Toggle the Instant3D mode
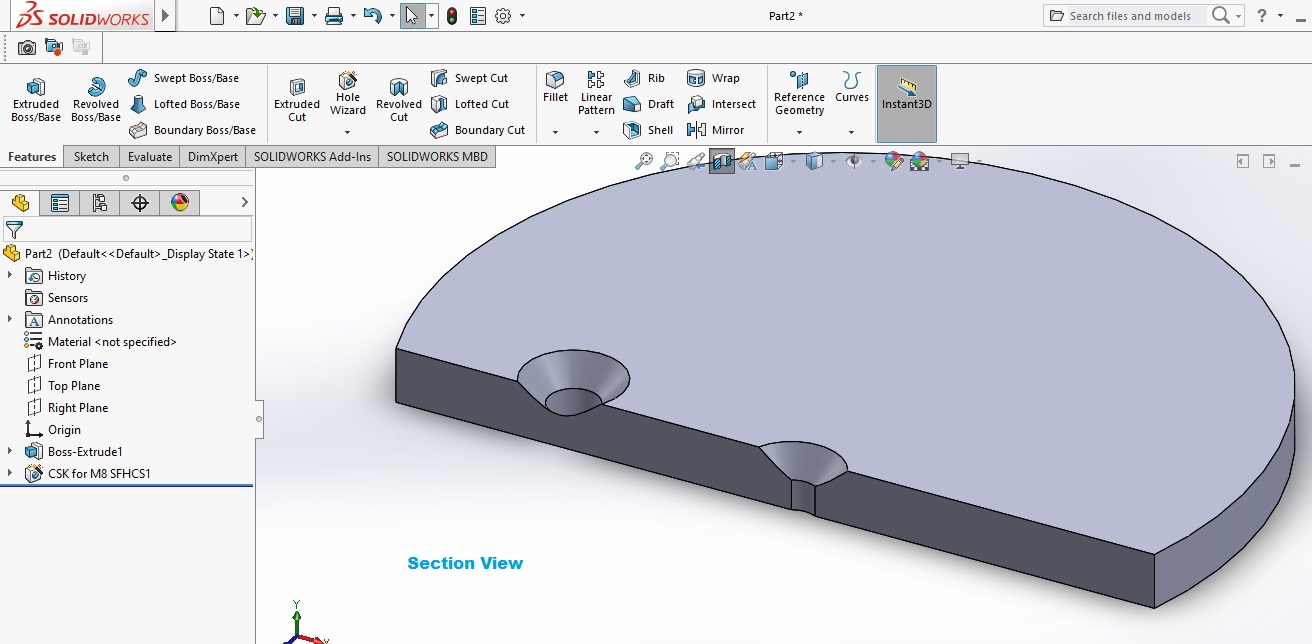The height and width of the screenshot is (644, 1312). [x=907, y=104]
